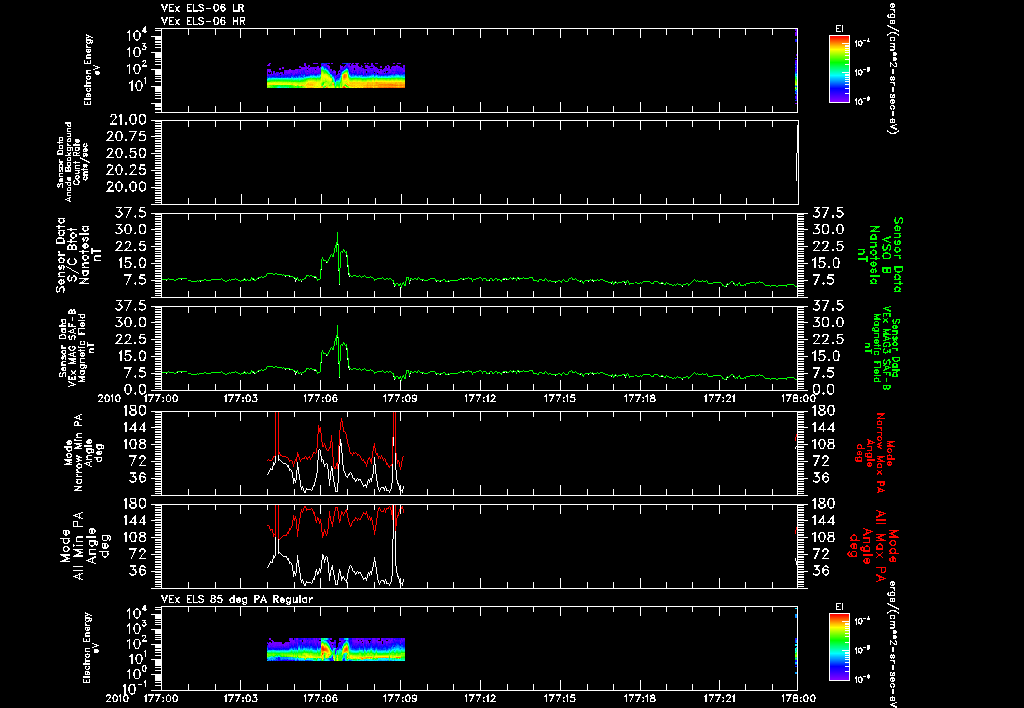This screenshot has width=1024, height=708.
Task: Click the 'VEx ELS-06 LR' title text
Action: tap(203, 8)
